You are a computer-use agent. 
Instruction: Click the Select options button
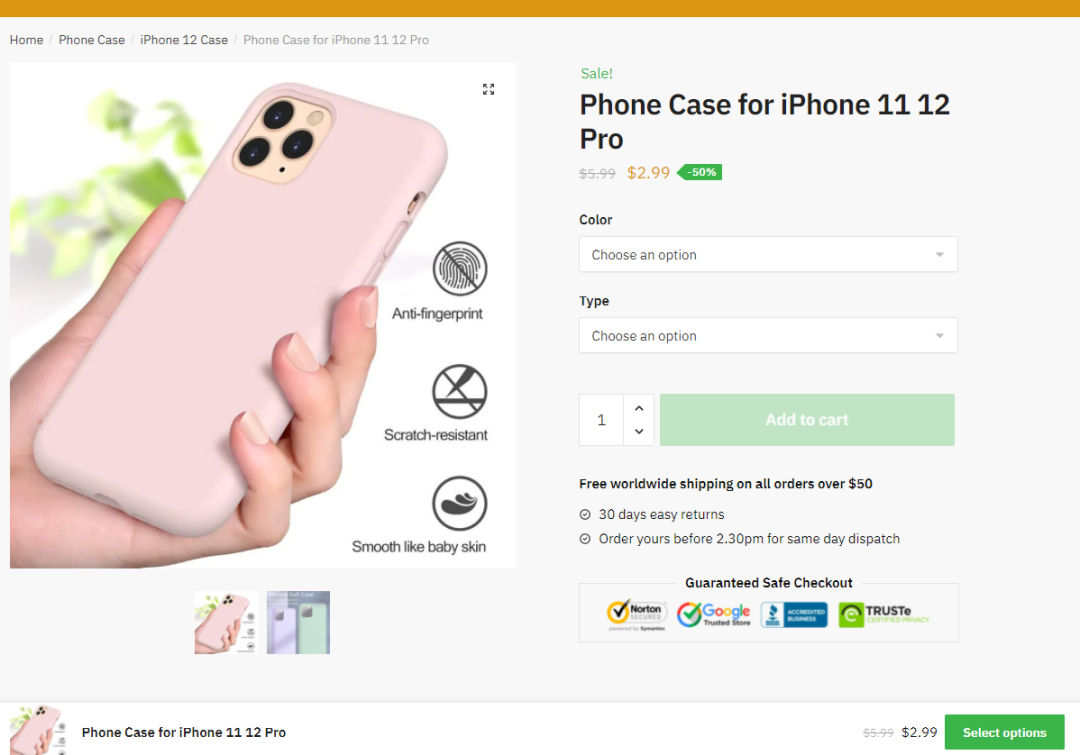pos(1004,733)
